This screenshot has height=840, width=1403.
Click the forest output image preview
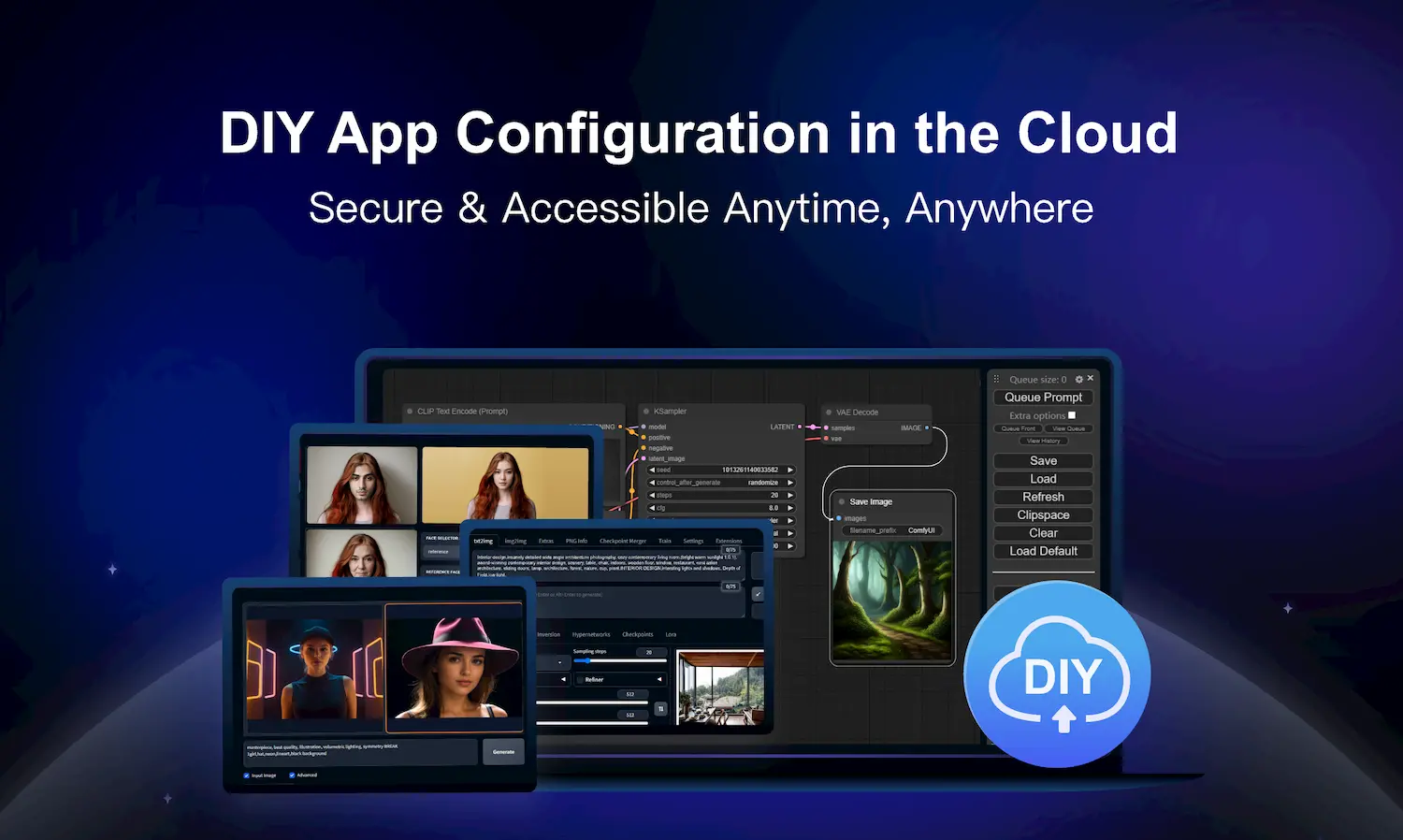click(892, 601)
